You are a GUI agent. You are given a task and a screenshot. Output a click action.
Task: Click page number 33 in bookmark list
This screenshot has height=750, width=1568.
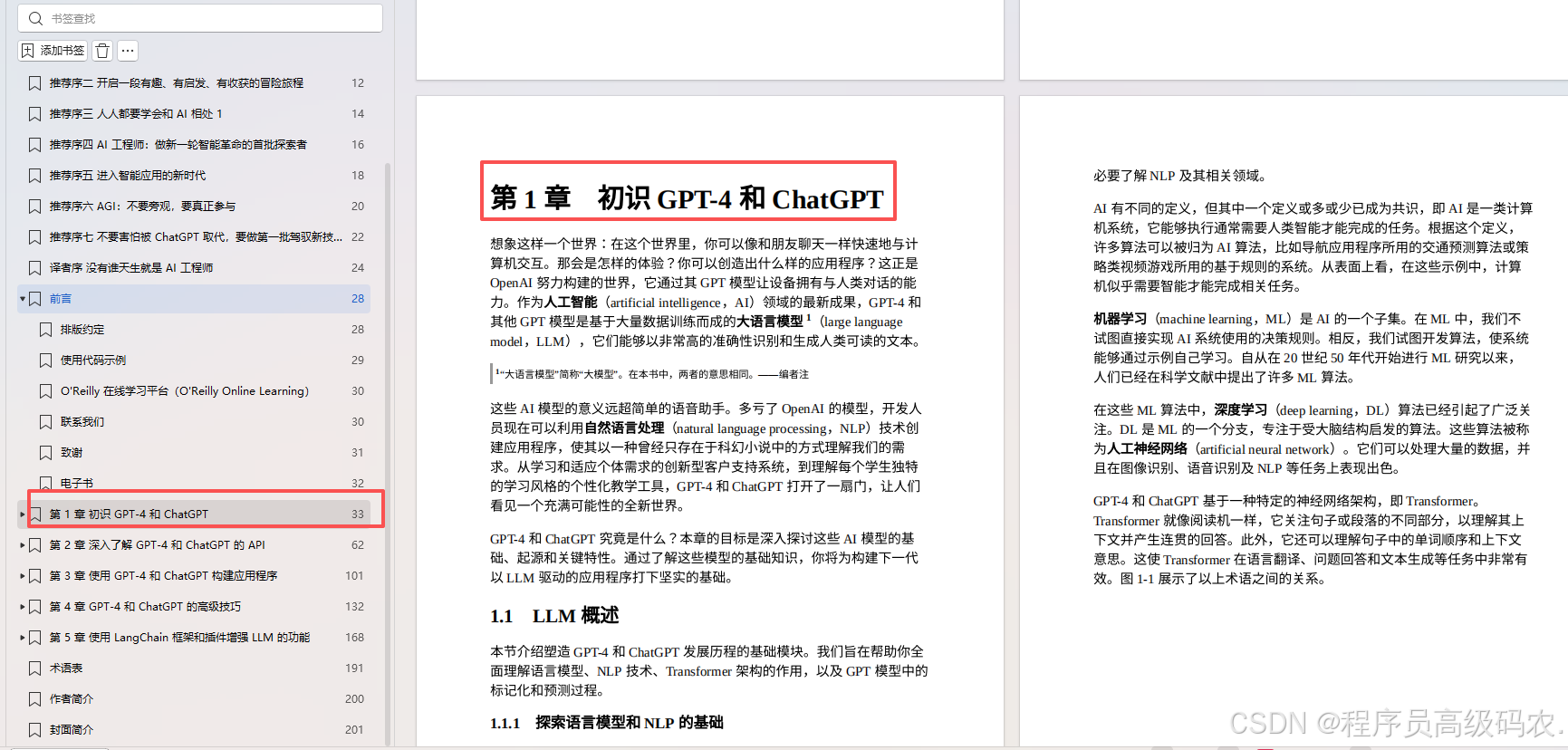pyautogui.click(x=358, y=514)
